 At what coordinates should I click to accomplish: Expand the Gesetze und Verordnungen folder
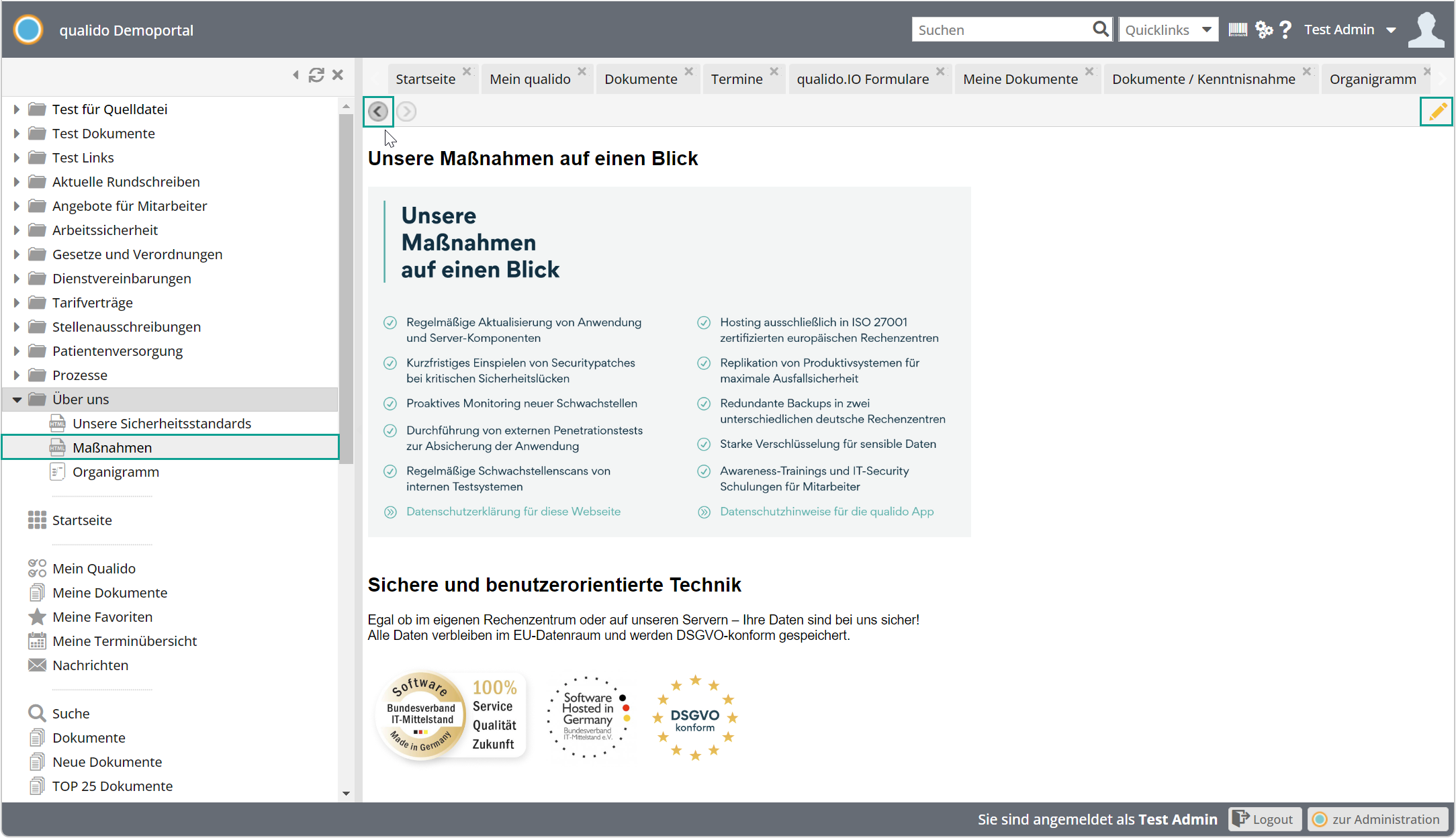click(x=17, y=254)
